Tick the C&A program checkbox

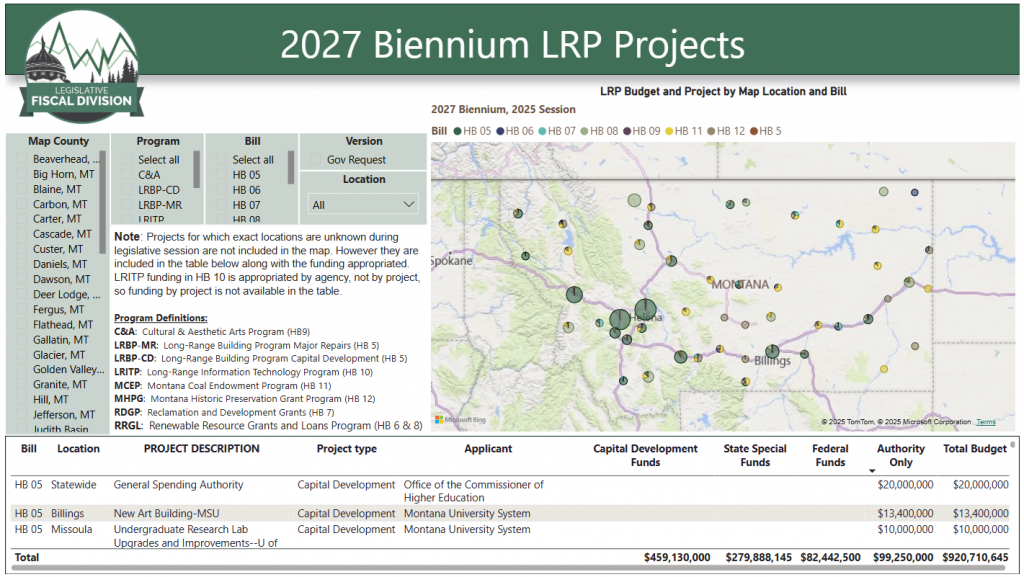pos(127,175)
